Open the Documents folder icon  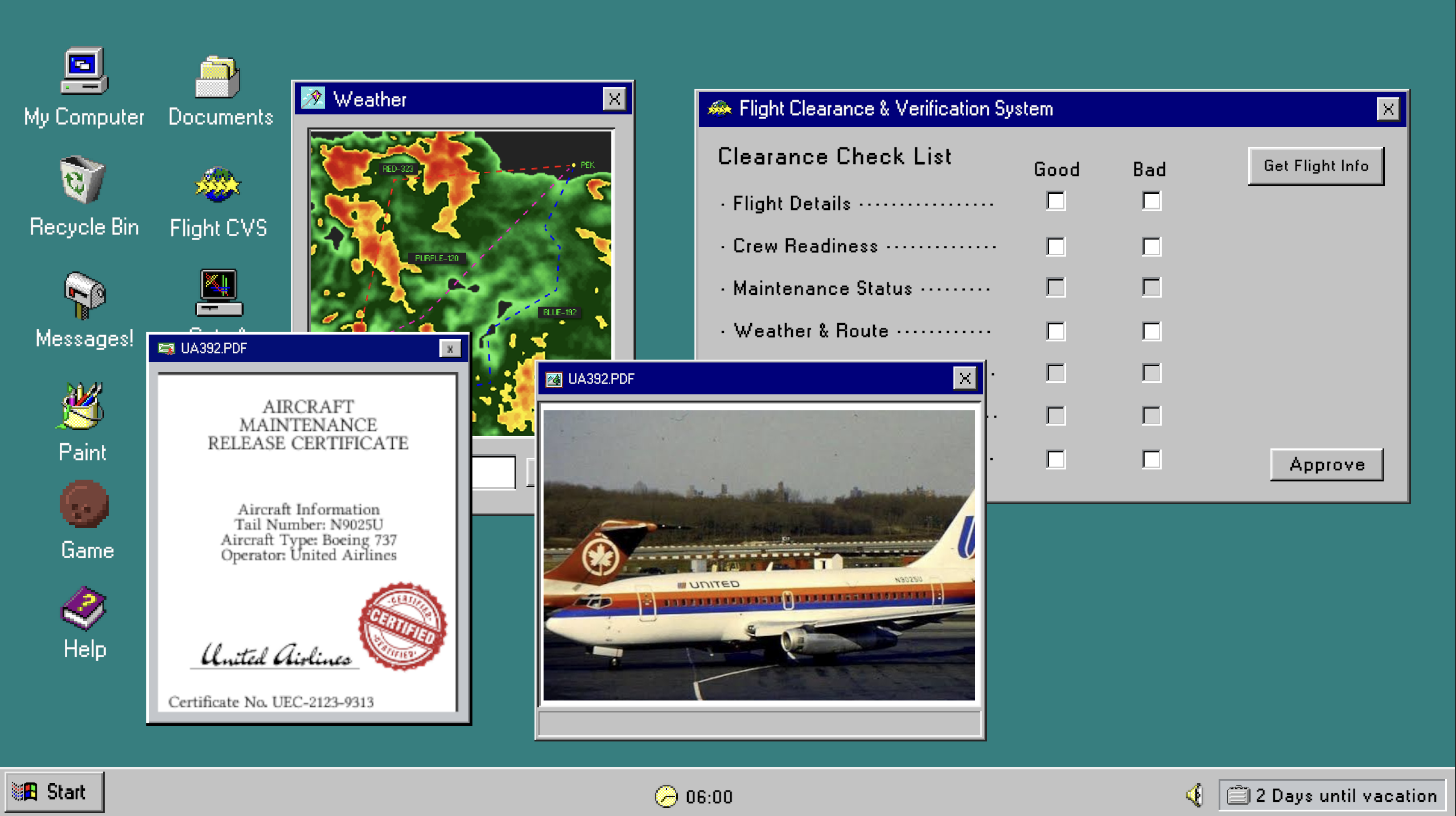[x=219, y=77]
